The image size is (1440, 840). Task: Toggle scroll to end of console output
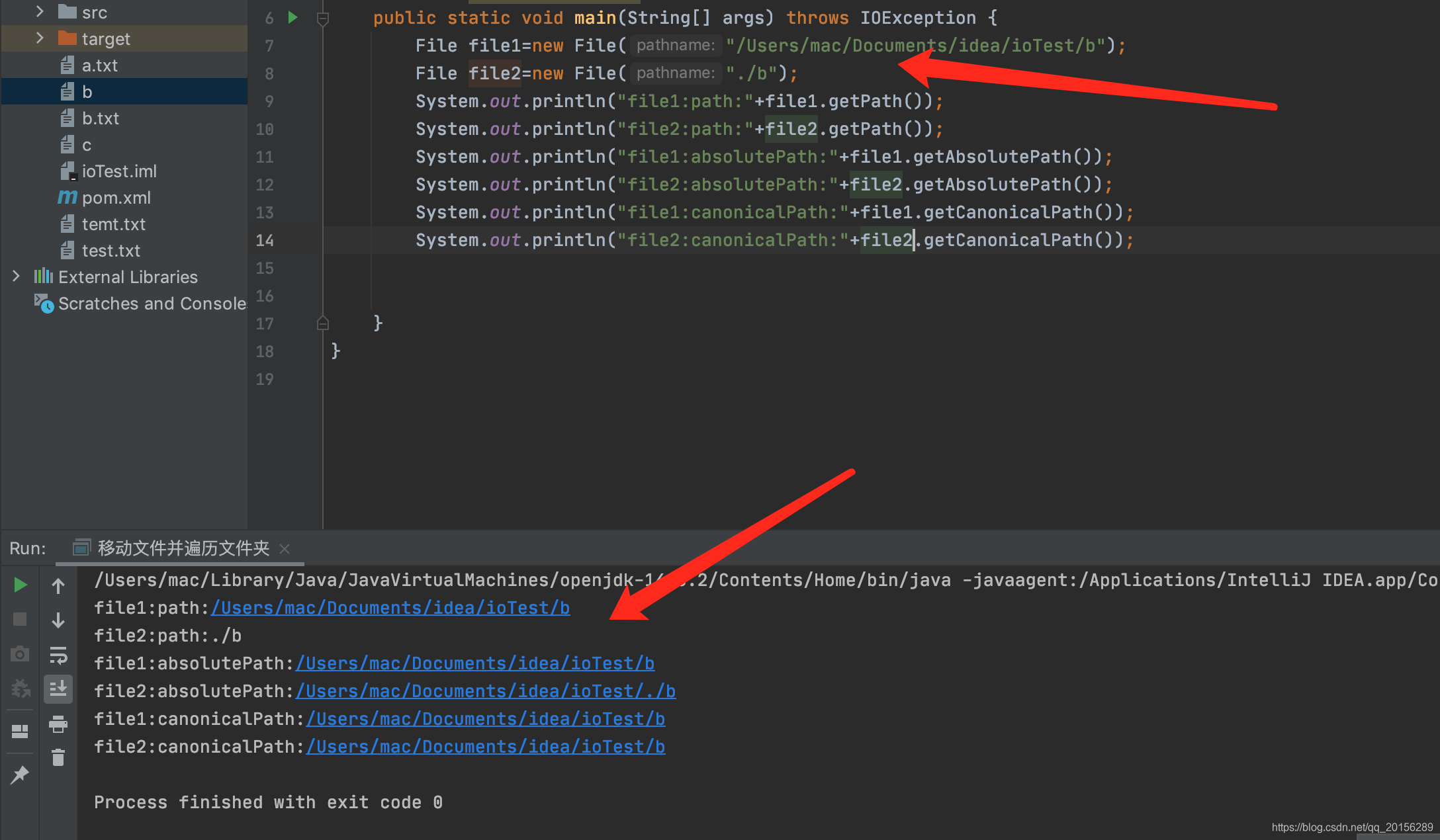(x=58, y=689)
